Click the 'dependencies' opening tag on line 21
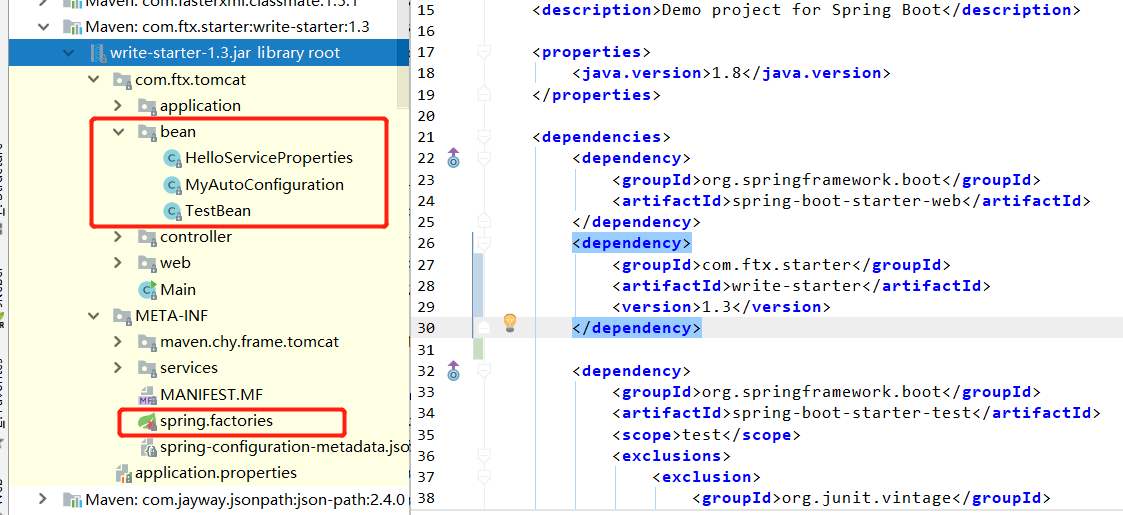The image size is (1123, 515). click(602, 137)
